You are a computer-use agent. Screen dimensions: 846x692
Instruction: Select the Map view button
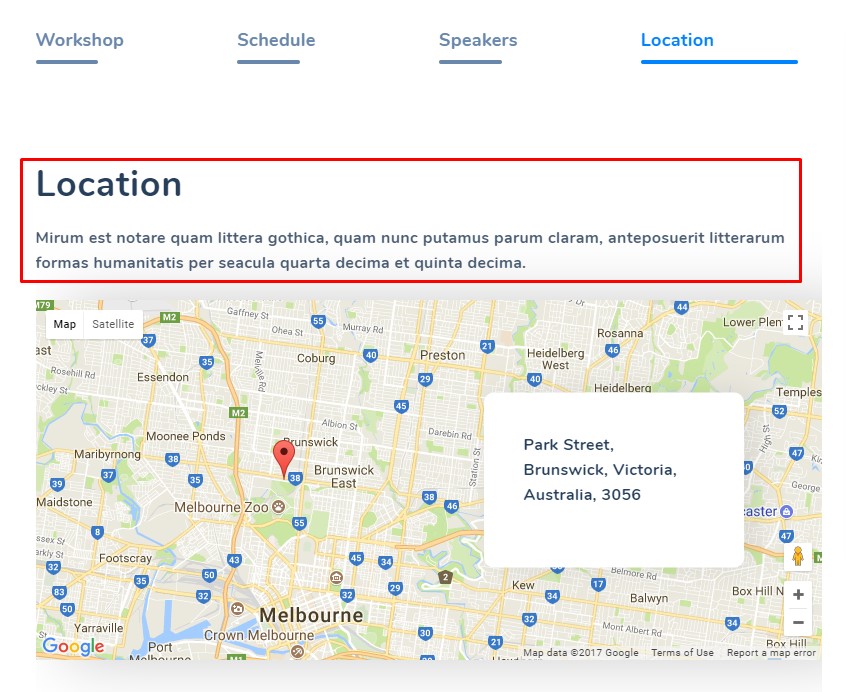pos(65,324)
